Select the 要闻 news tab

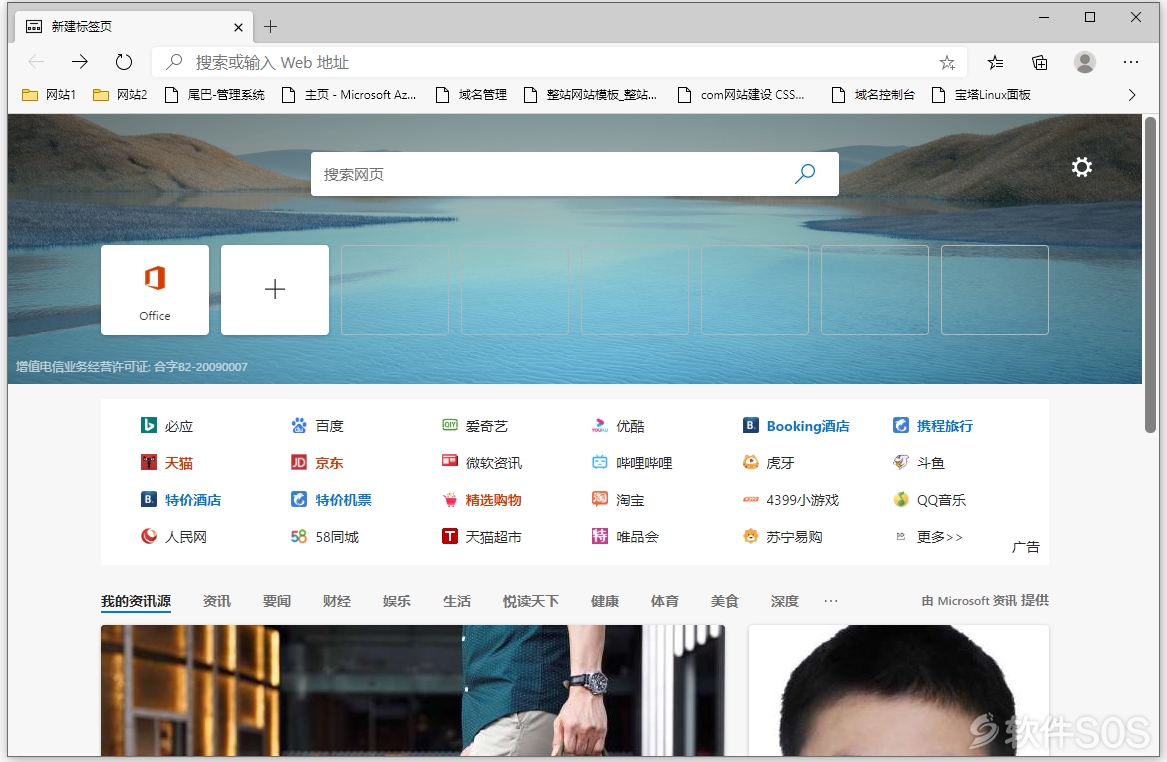click(277, 601)
